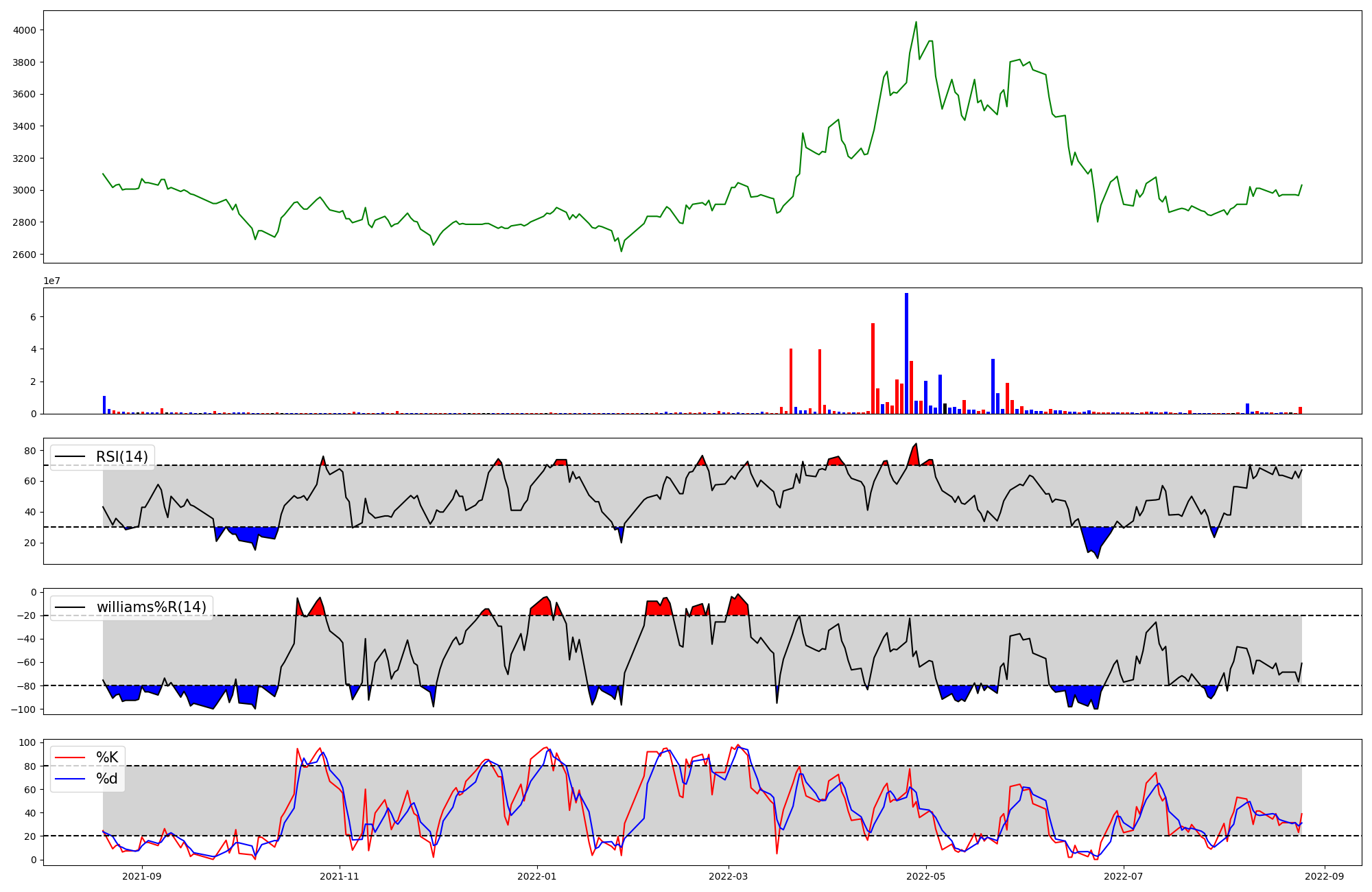This screenshot has height=892, width=1372.
Task: Click the 2021-11 date tick label
Action: [x=340, y=876]
